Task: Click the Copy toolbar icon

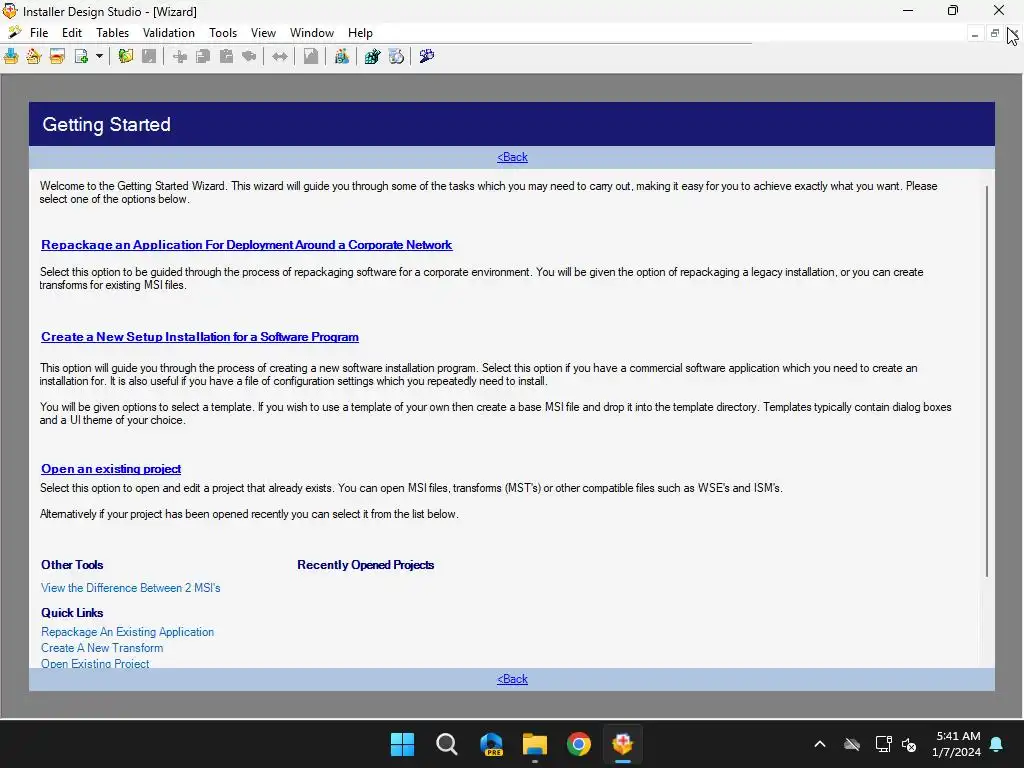Action: pyautogui.click(x=203, y=57)
